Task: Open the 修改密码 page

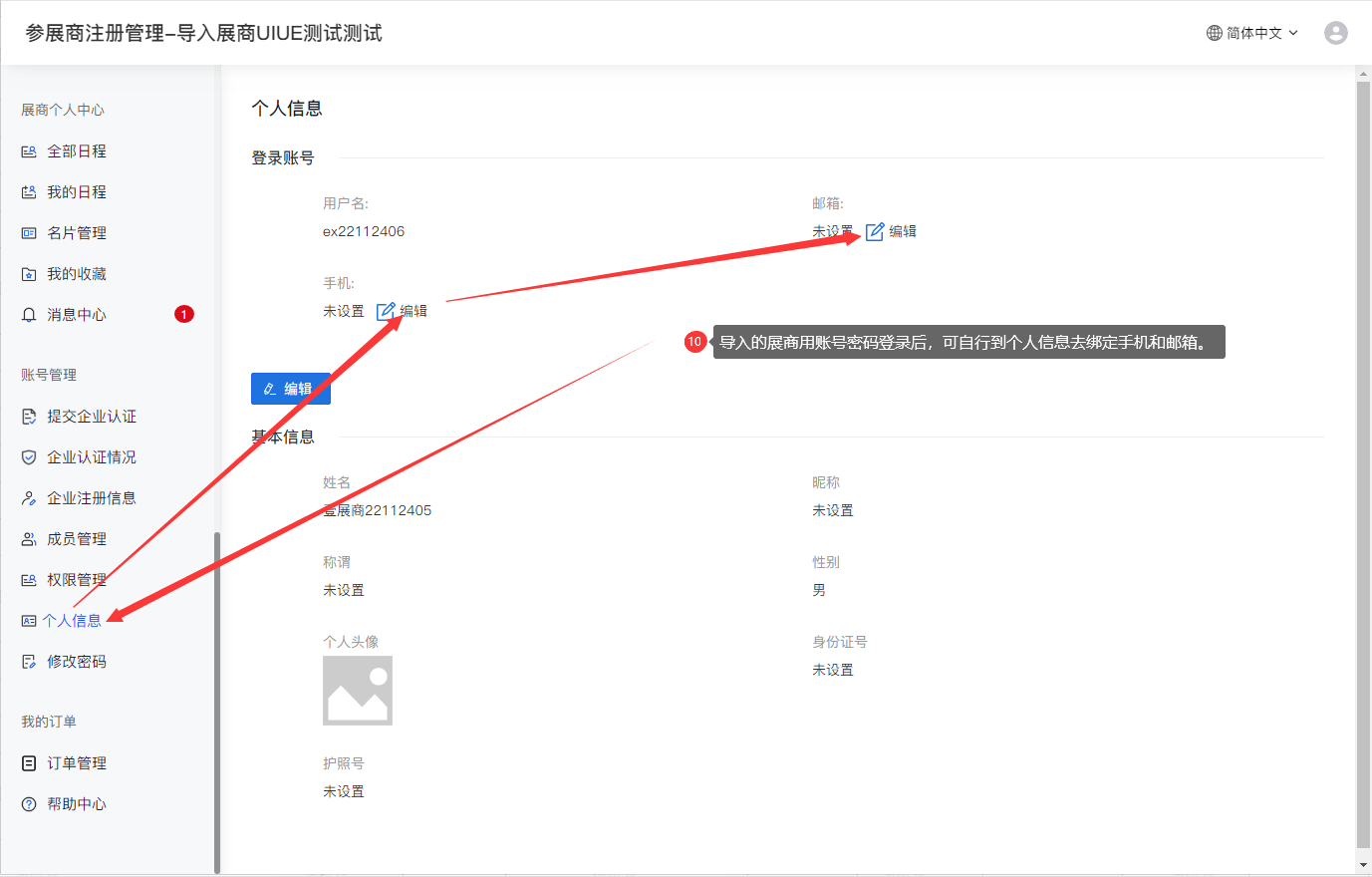Action: click(x=76, y=662)
